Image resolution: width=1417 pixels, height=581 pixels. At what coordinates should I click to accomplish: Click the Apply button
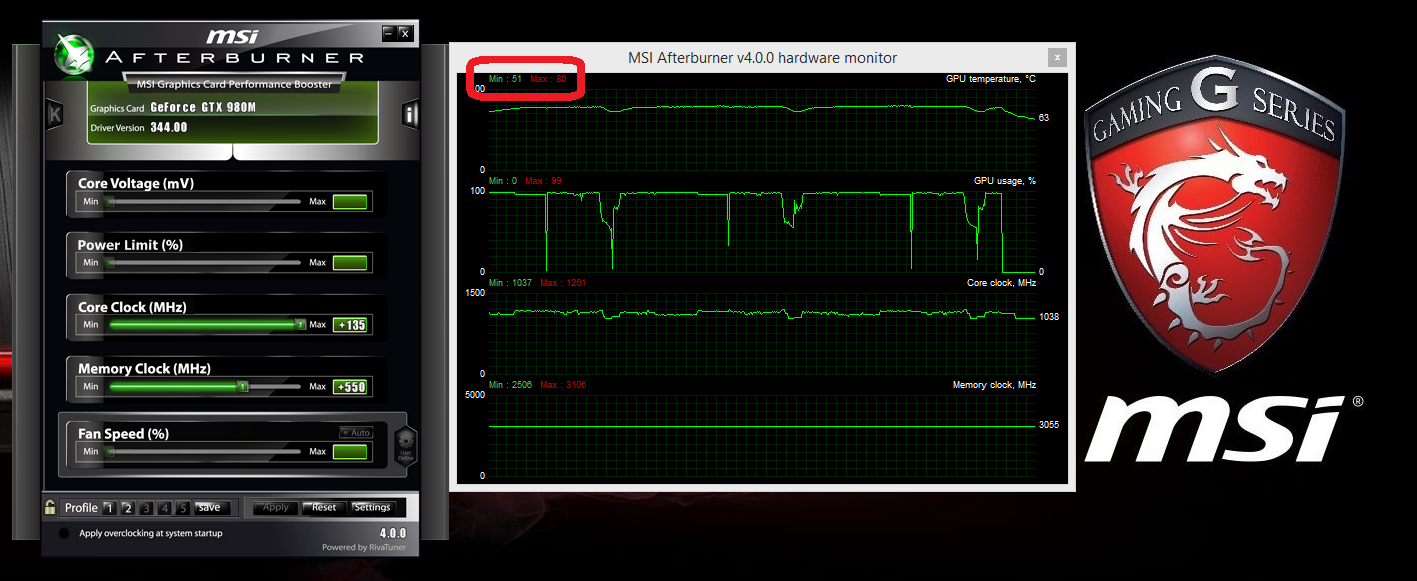coord(275,508)
